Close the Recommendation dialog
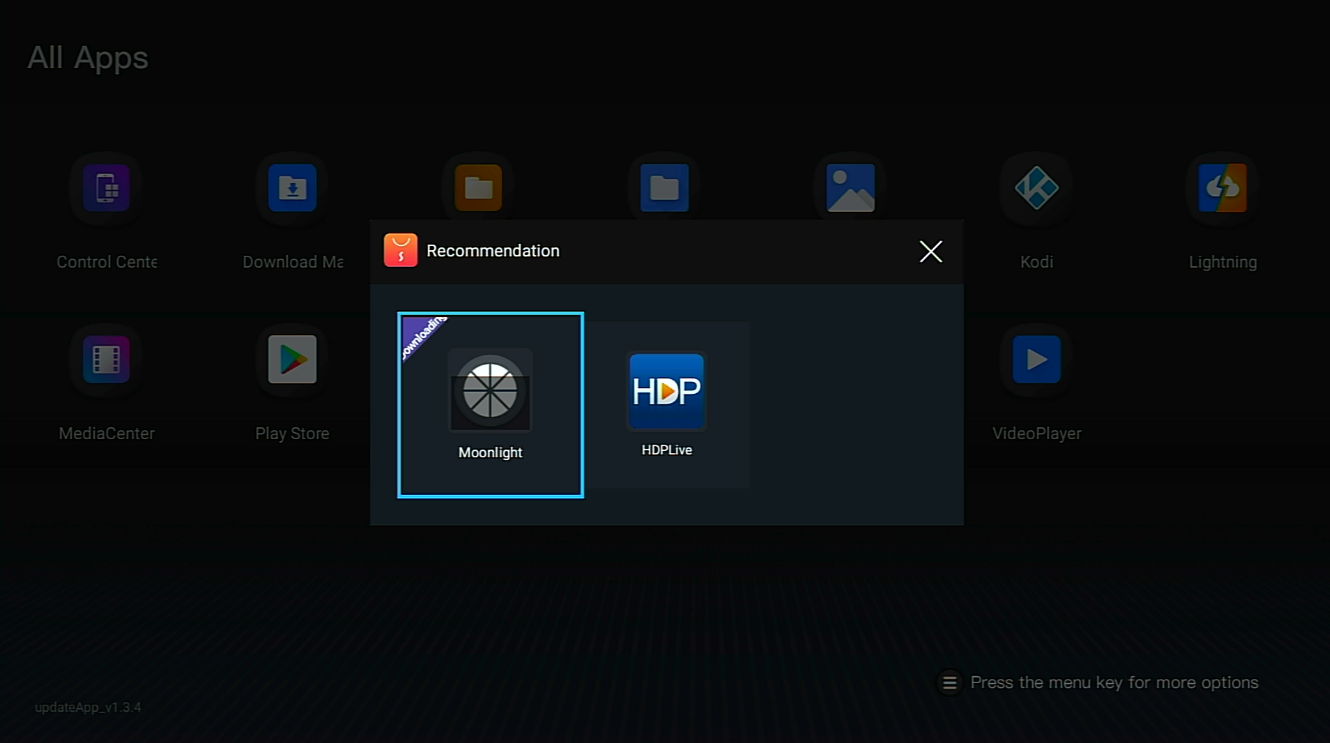Screen dimensions: 1330x743 [930, 252]
